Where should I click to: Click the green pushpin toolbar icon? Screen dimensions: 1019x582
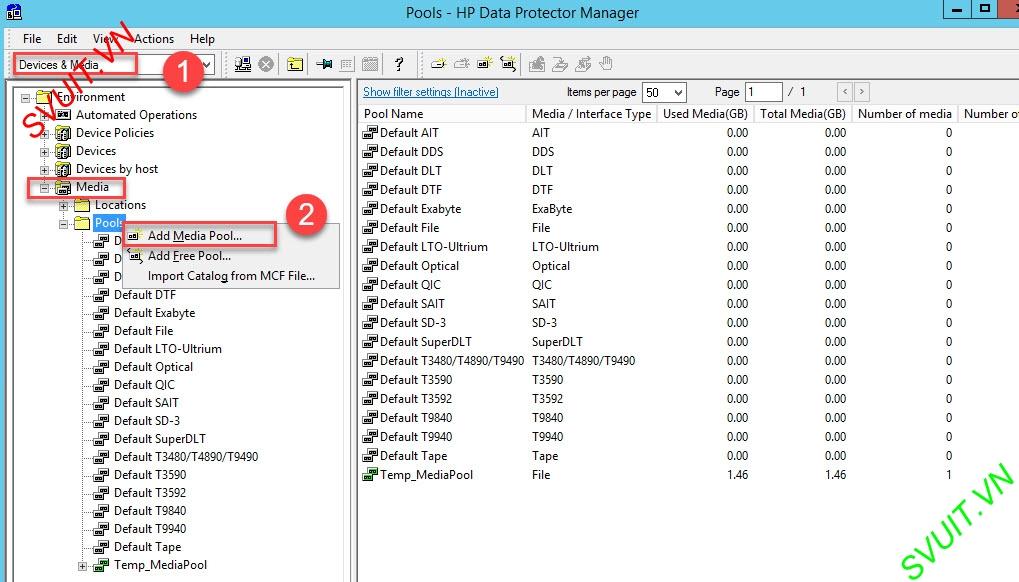(324, 64)
